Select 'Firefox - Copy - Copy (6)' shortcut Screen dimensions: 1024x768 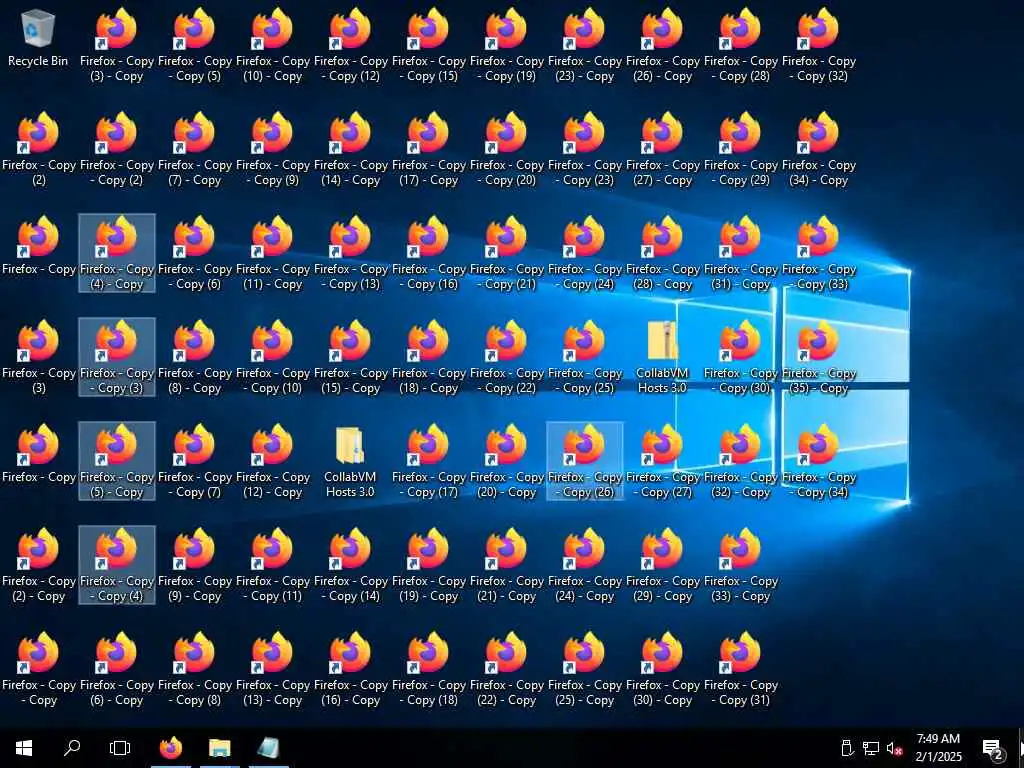[x=195, y=253]
